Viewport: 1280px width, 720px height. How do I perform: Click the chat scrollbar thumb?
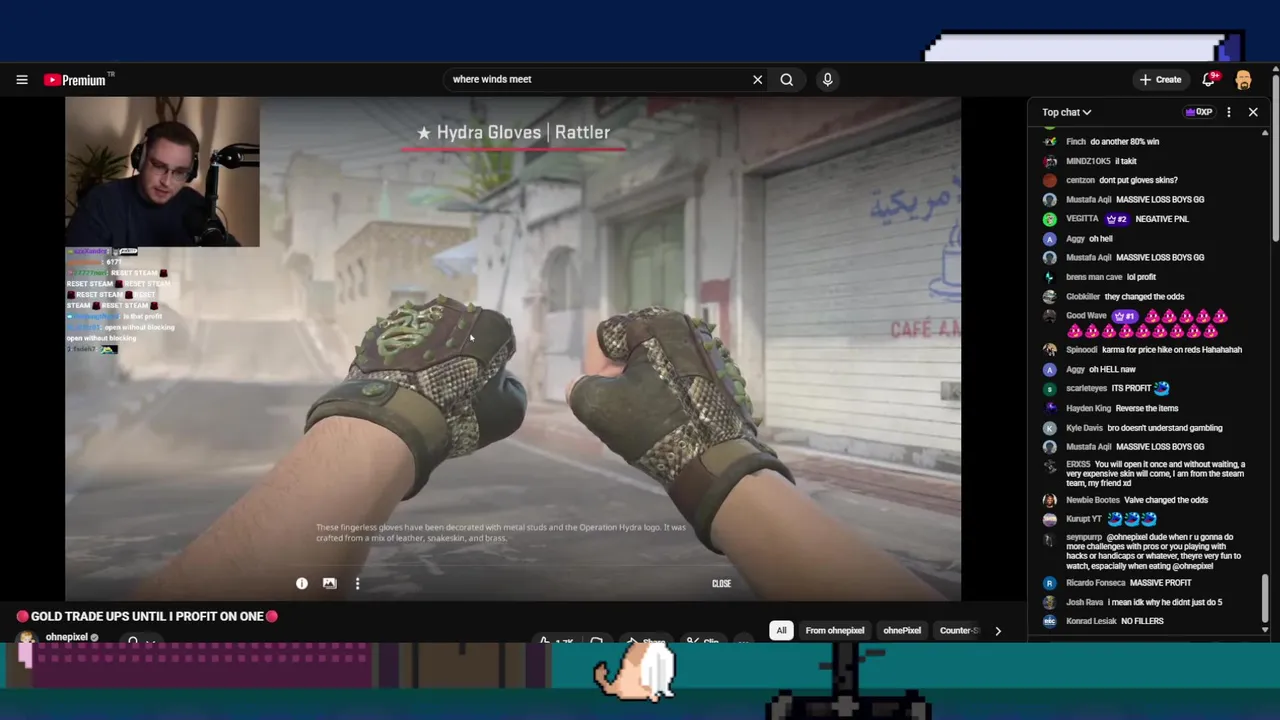tap(1265, 598)
